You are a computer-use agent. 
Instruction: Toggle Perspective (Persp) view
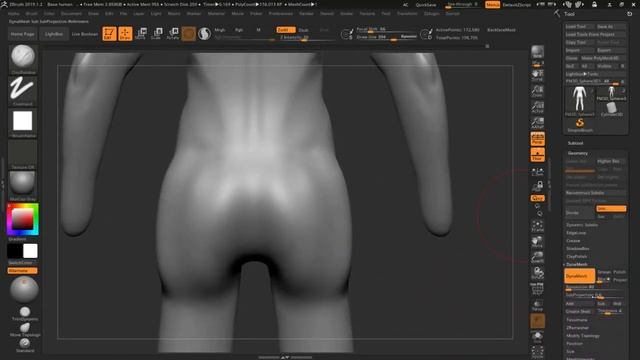[x=538, y=139]
